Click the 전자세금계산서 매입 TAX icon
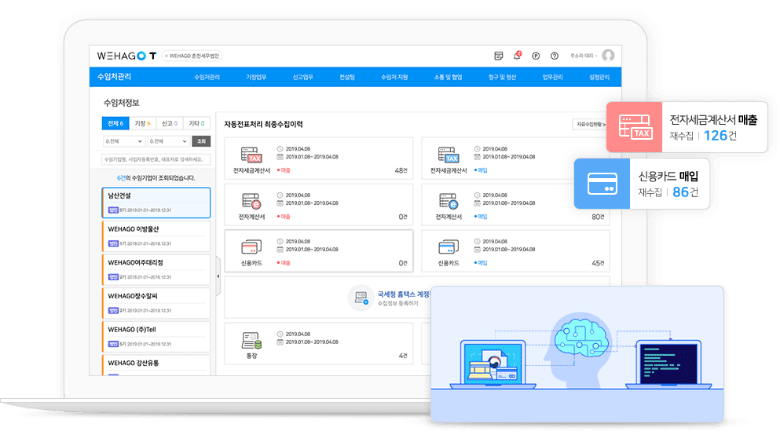This screenshot has width=780, height=438. 448,155
